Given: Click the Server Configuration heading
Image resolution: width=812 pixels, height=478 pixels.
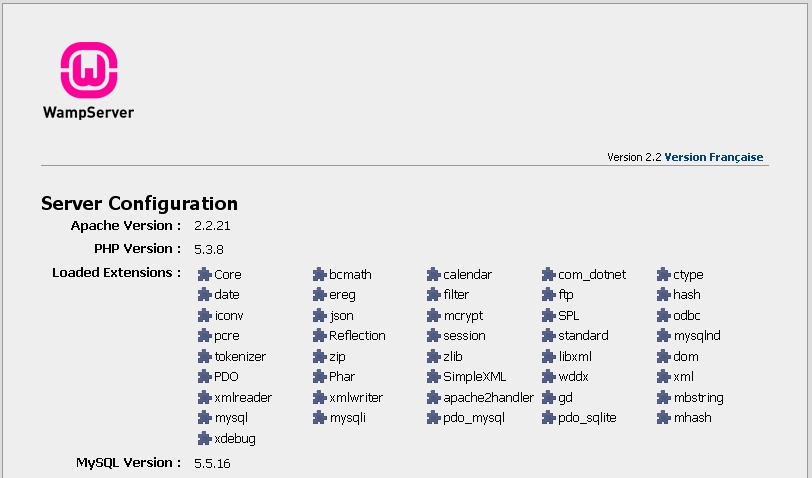Looking at the screenshot, I should pos(139,203).
